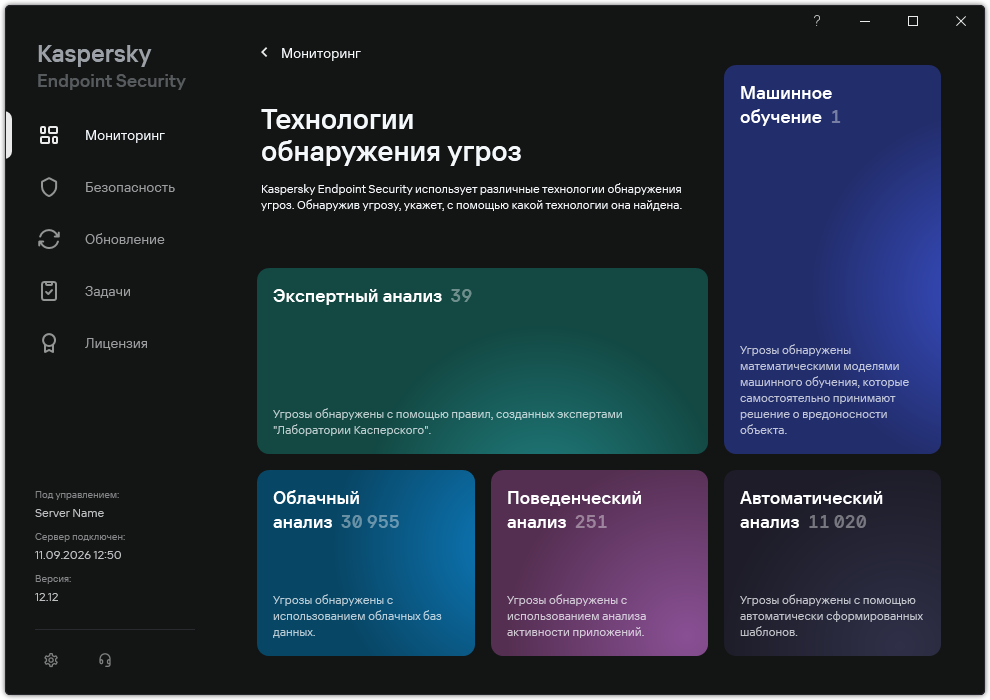Maximize the Kaspersky window
This screenshot has height=700, width=990.
(x=913, y=21)
